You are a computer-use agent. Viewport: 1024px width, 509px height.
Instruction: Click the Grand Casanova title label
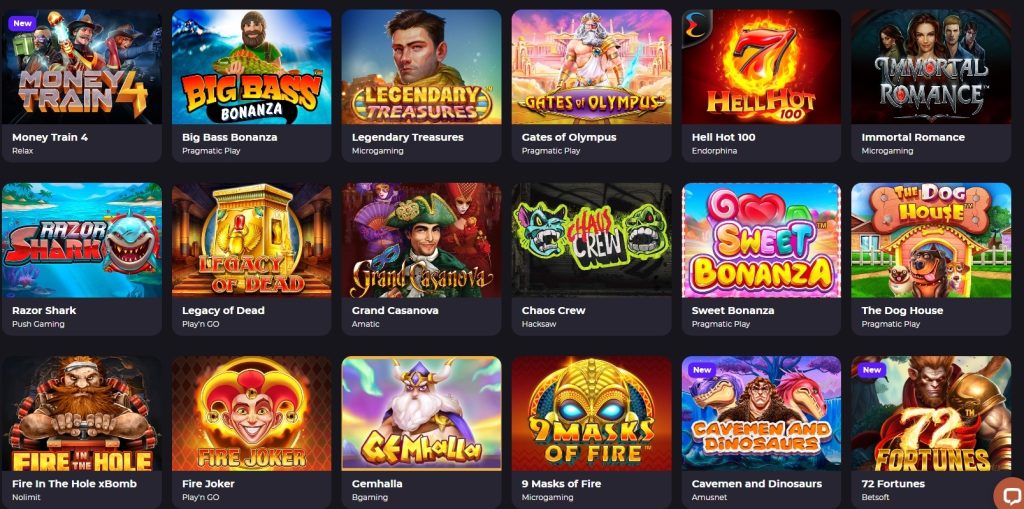click(395, 310)
